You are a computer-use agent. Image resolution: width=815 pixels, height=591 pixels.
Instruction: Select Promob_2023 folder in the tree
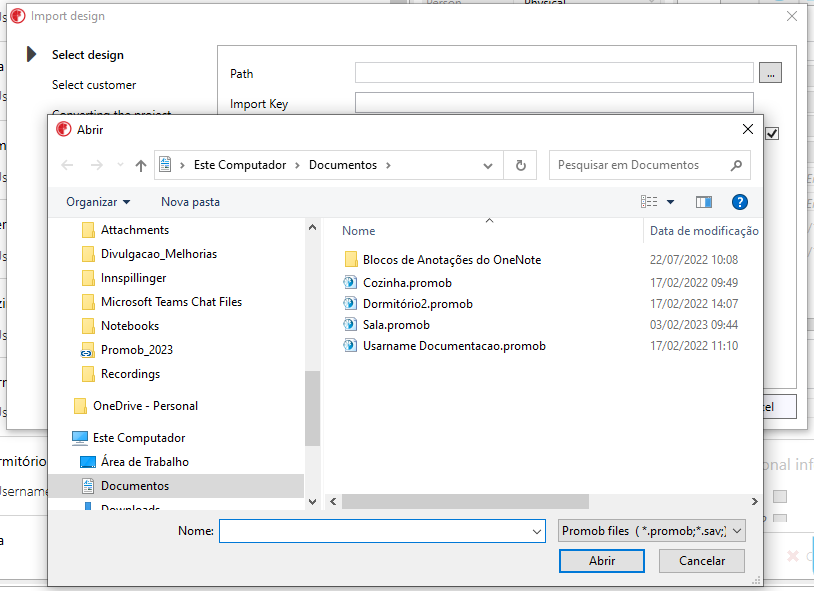click(137, 350)
